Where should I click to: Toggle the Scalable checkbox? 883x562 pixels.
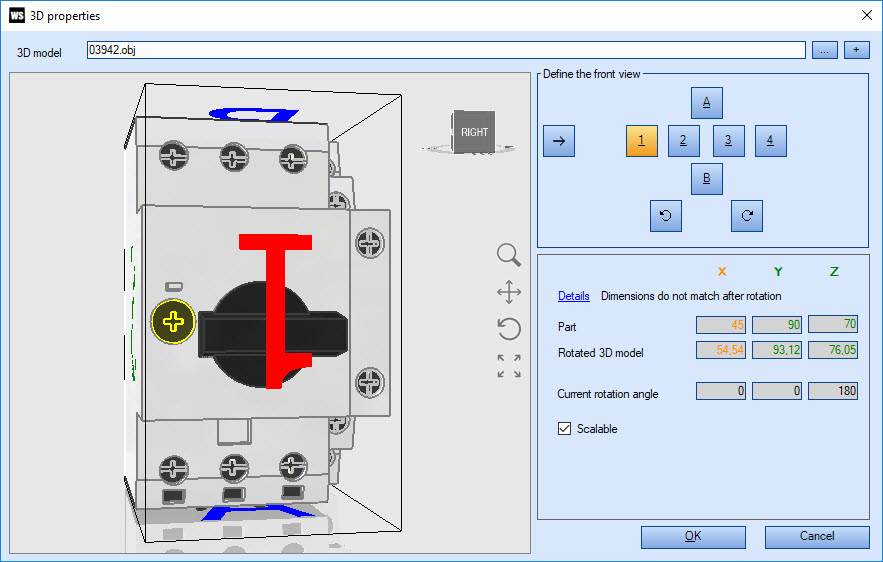(x=564, y=429)
